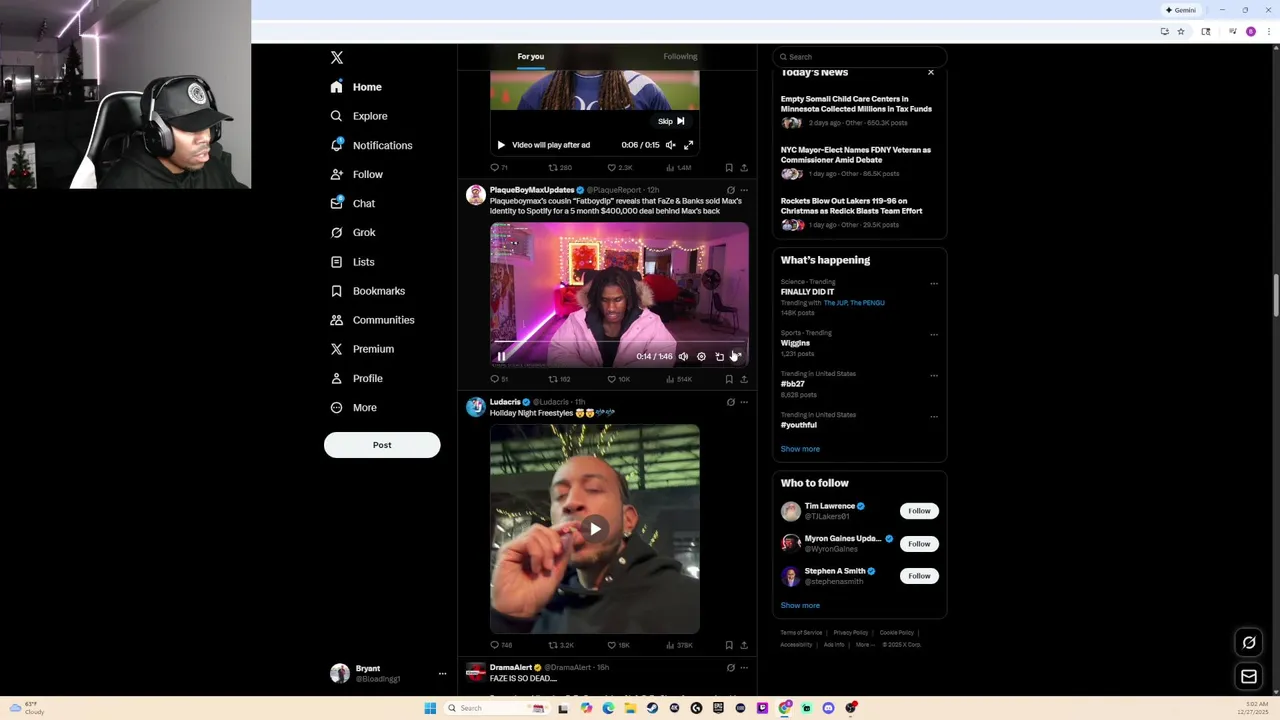Close the Today's News panel
This screenshot has width=1280, height=720.
click(931, 72)
